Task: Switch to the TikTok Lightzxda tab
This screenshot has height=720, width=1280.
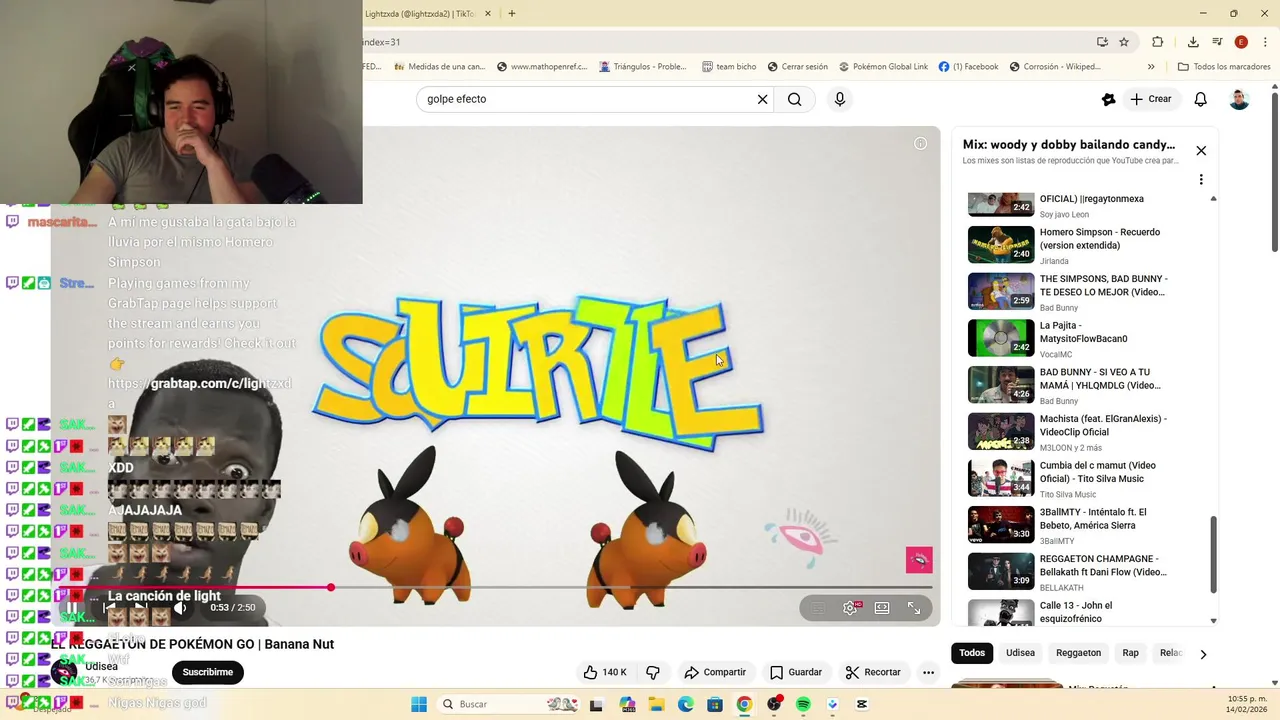Action: [420, 14]
